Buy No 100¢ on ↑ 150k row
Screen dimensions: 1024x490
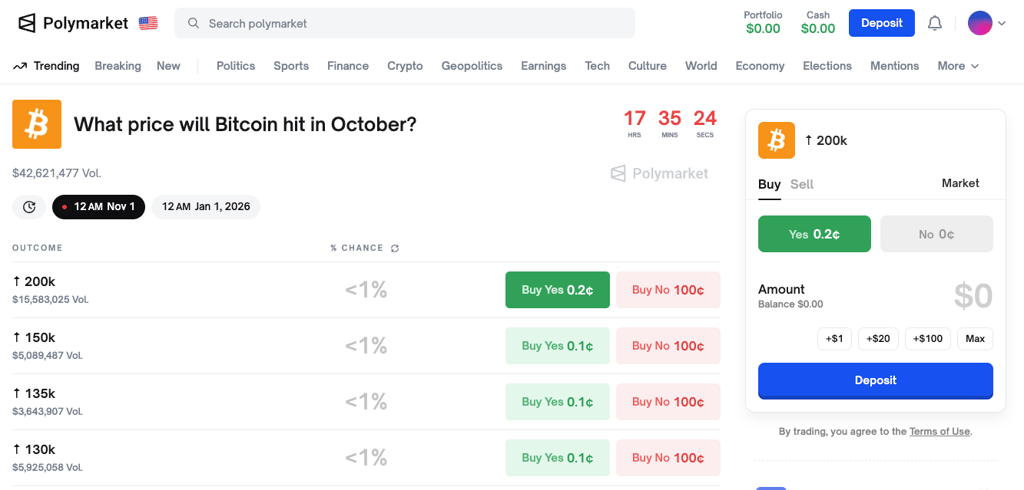[x=668, y=346]
